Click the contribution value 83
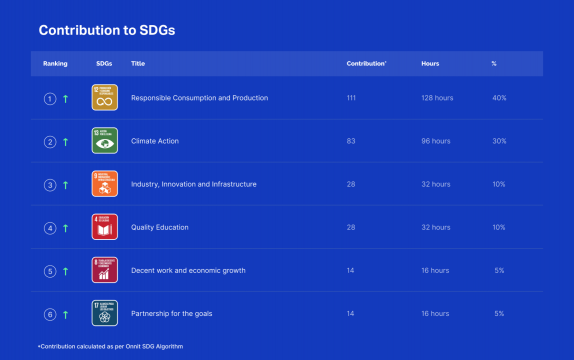Image resolution: width=574 pixels, height=360 pixels. [351, 141]
